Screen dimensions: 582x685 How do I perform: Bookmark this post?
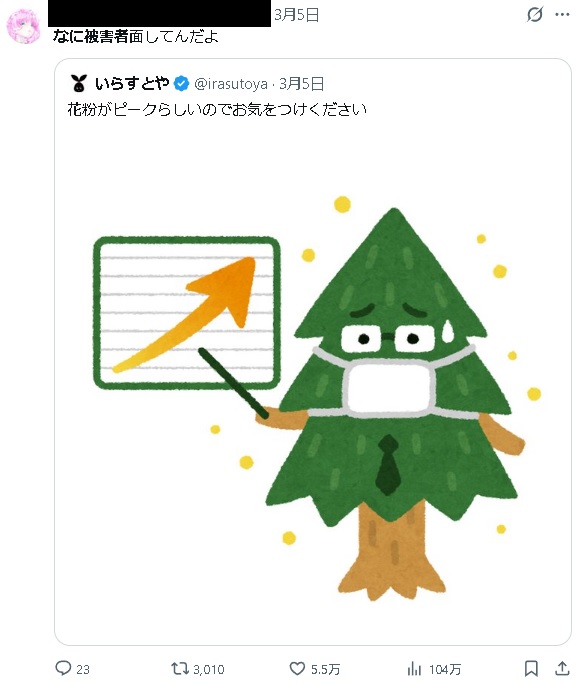pos(531,668)
